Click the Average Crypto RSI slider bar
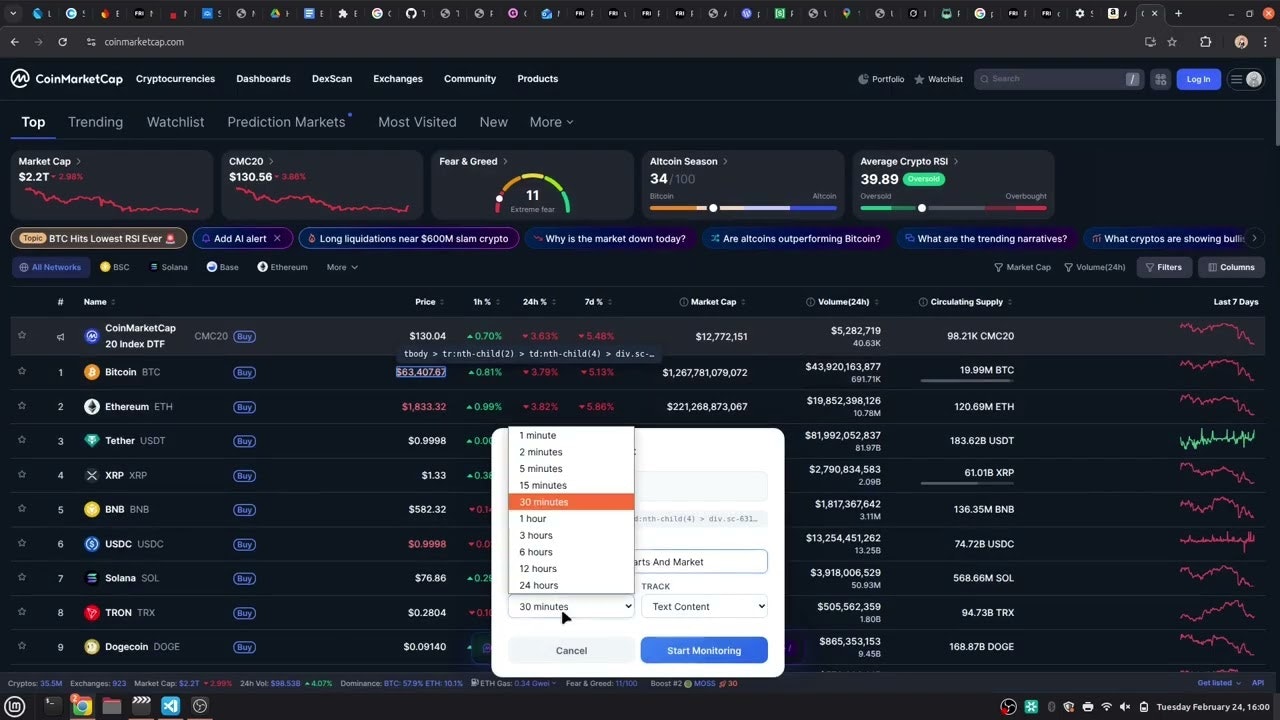 pyautogui.click(x=953, y=208)
